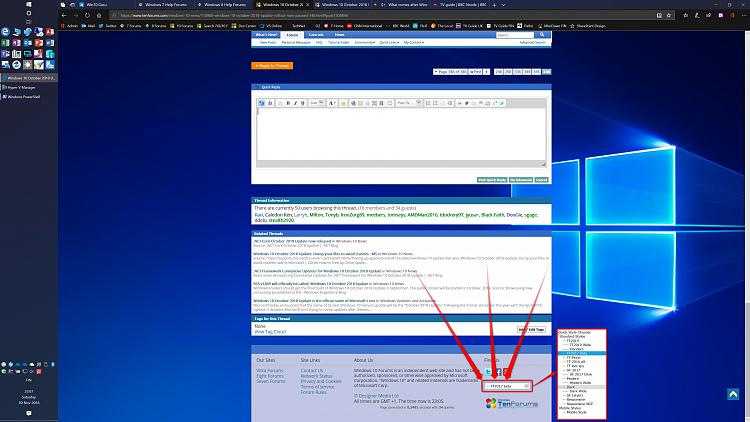Click the browser Back arrow
This screenshot has height=422, width=750.
tap(64, 15)
